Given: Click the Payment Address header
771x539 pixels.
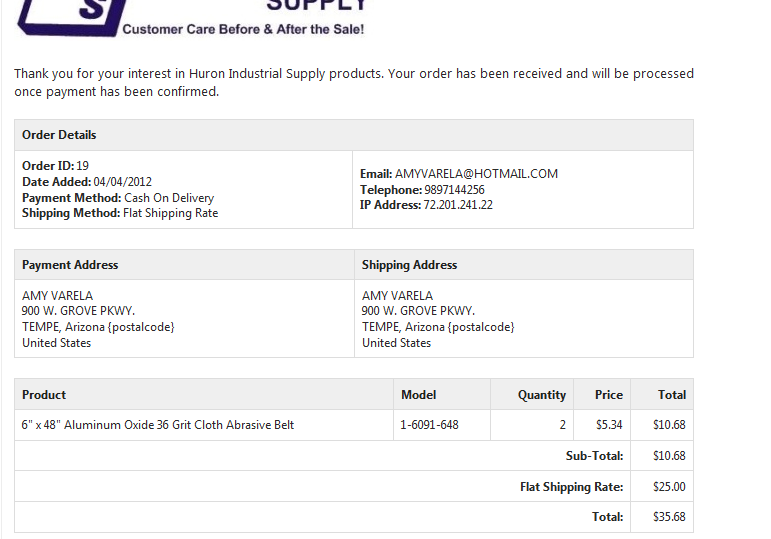Looking at the screenshot, I should pyautogui.click(x=70, y=265).
